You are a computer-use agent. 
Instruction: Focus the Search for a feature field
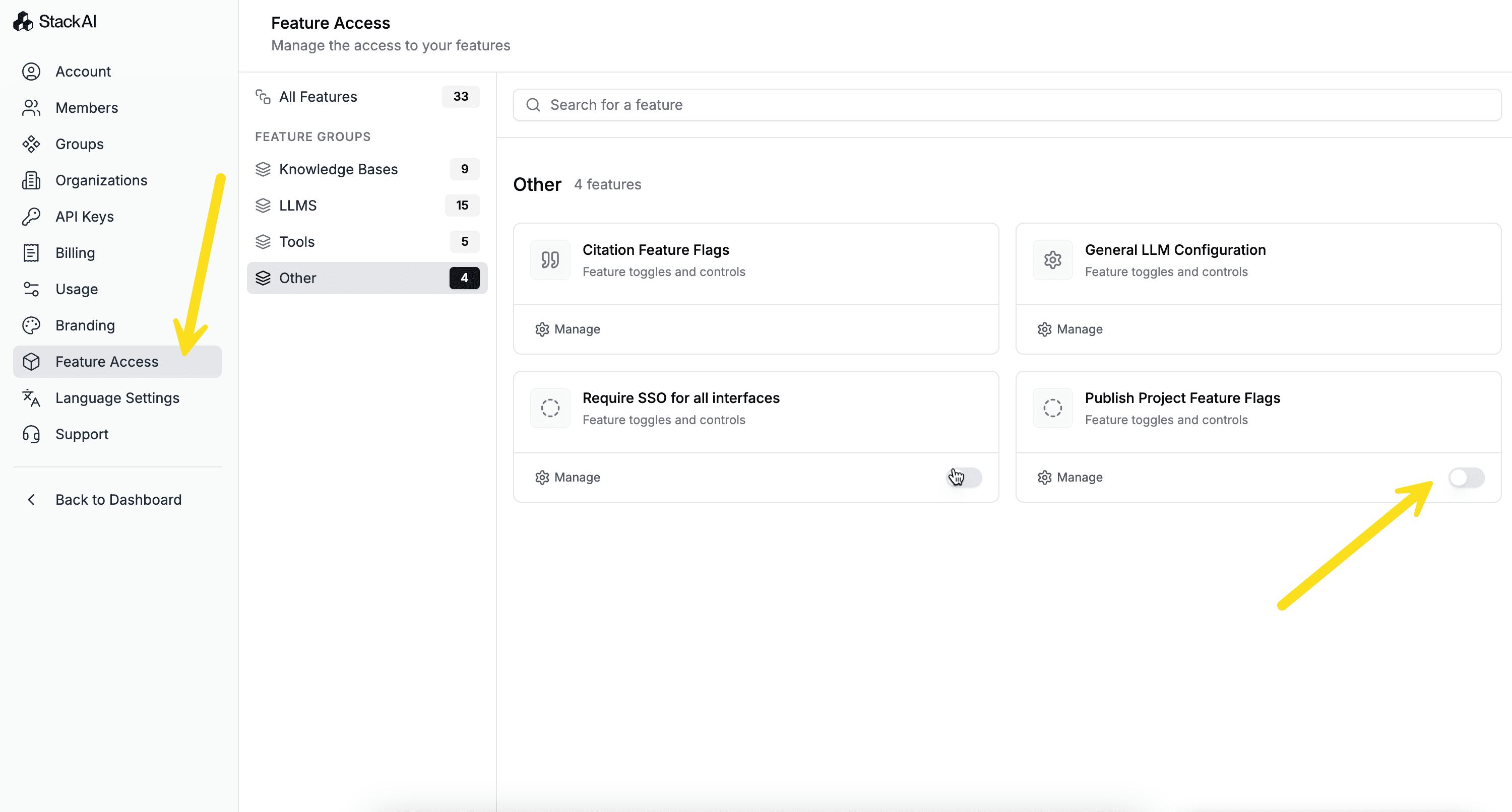[x=1007, y=105]
